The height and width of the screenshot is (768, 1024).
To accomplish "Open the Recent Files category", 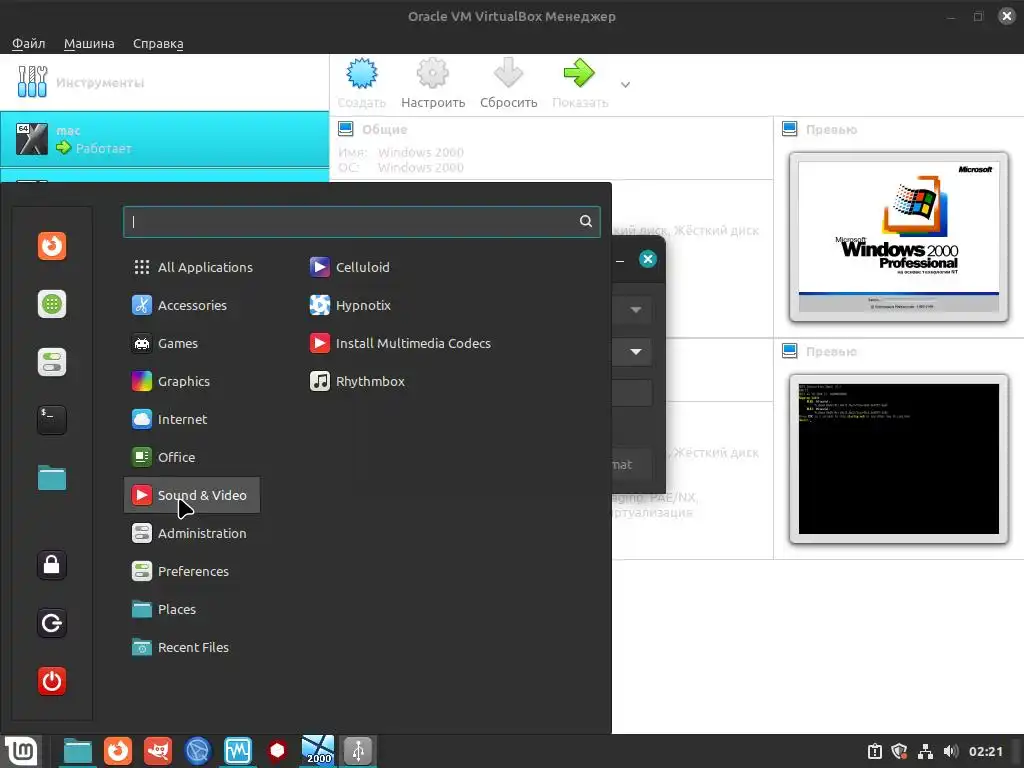I will tap(192, 647).
